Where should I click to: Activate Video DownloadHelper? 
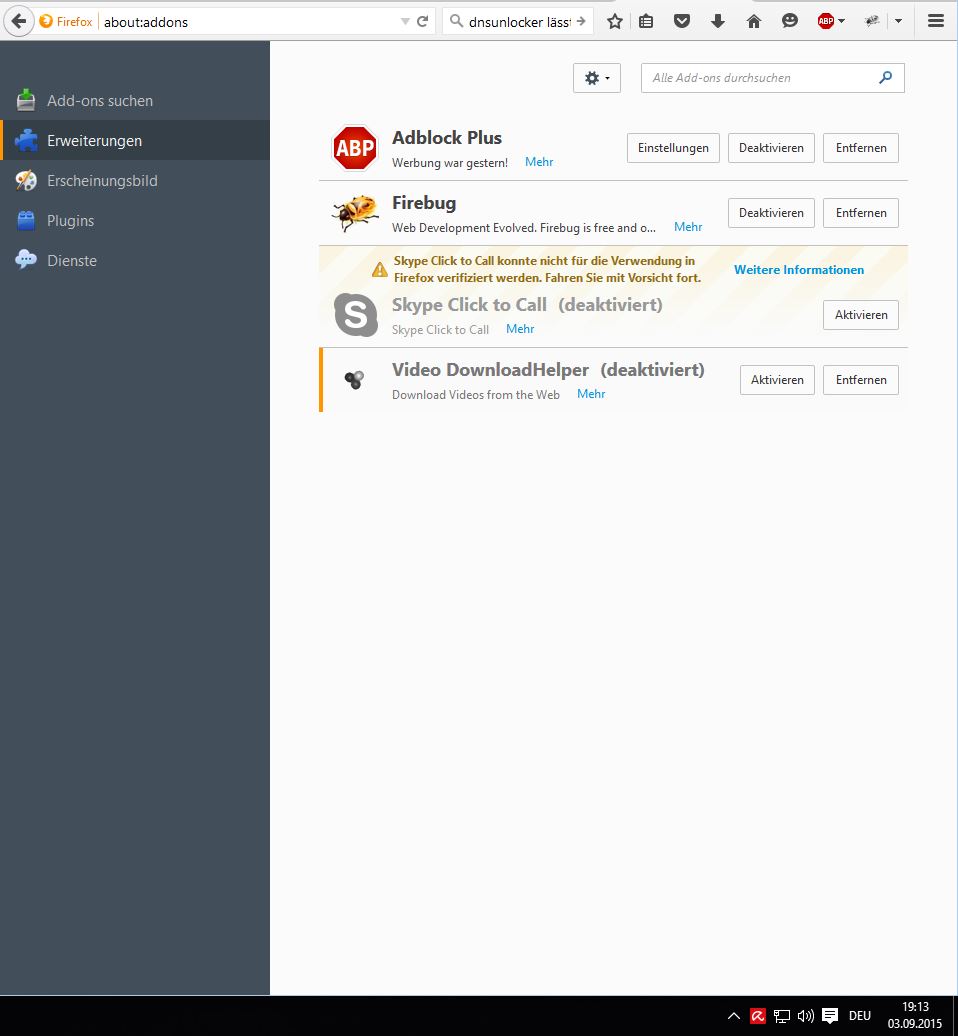pyautogui.click(x=777, y=380)
